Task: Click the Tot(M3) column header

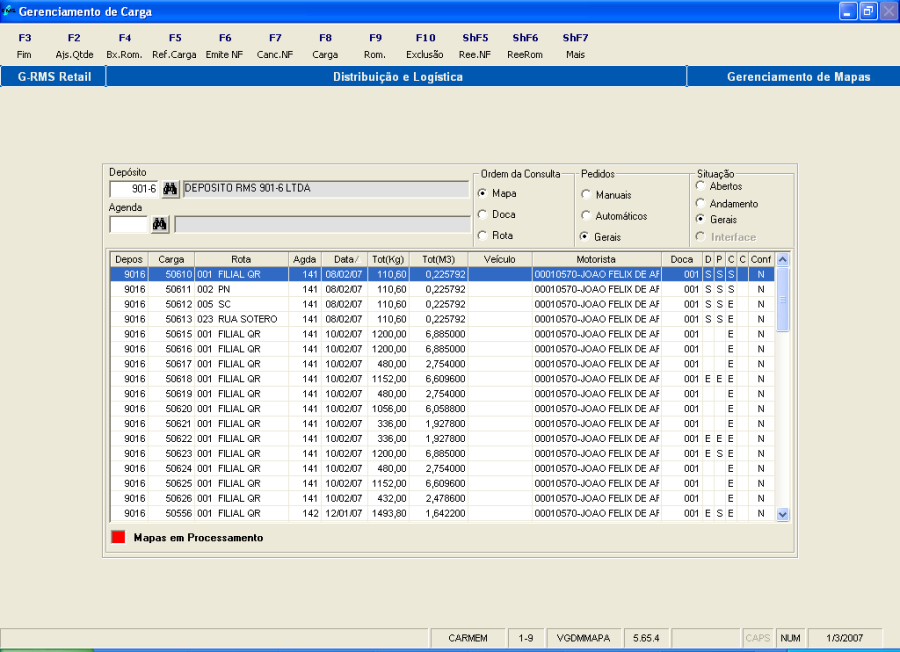Action: (x=439, y=259)
